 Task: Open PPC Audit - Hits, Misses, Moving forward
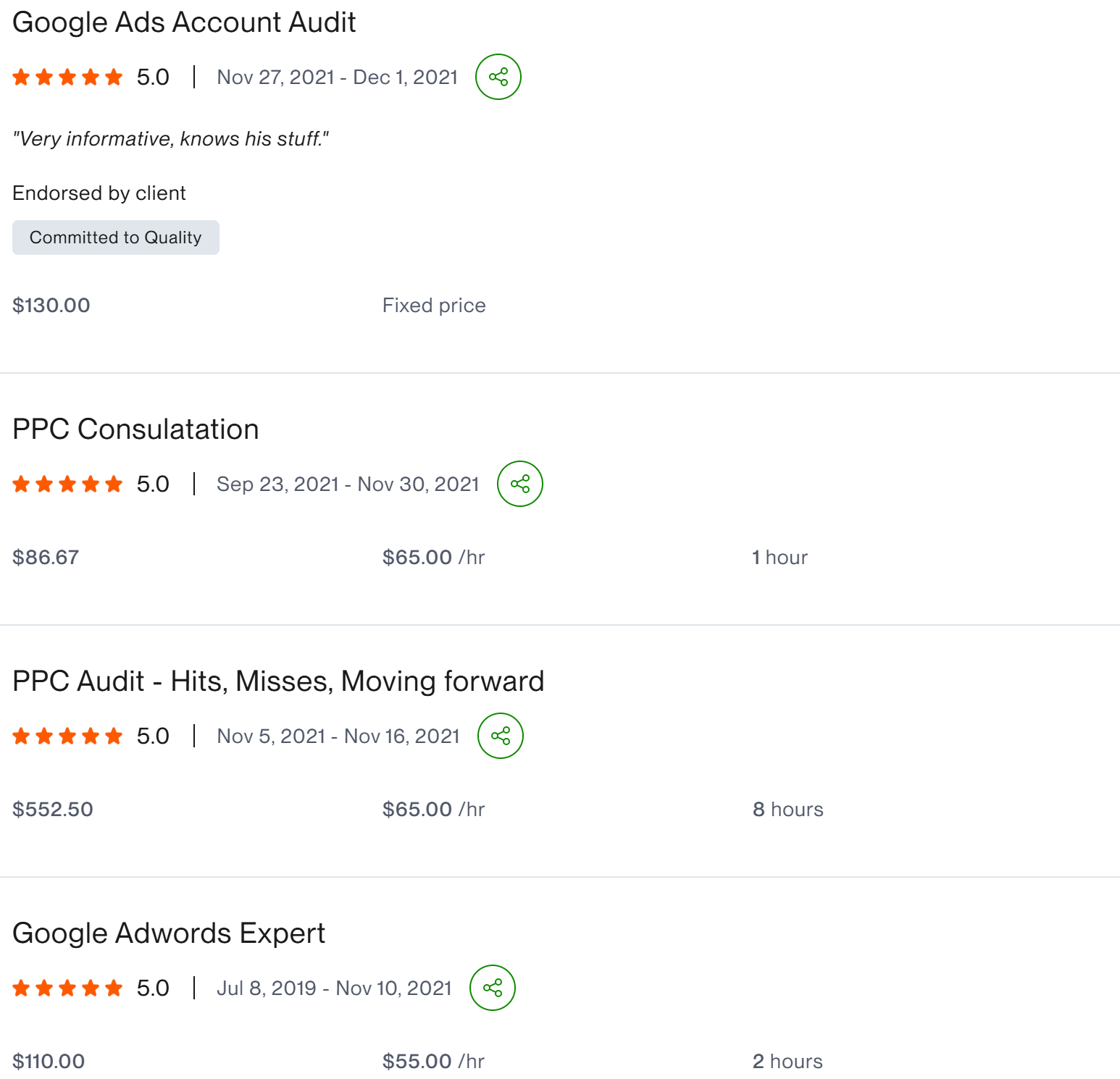click(278, 681)
